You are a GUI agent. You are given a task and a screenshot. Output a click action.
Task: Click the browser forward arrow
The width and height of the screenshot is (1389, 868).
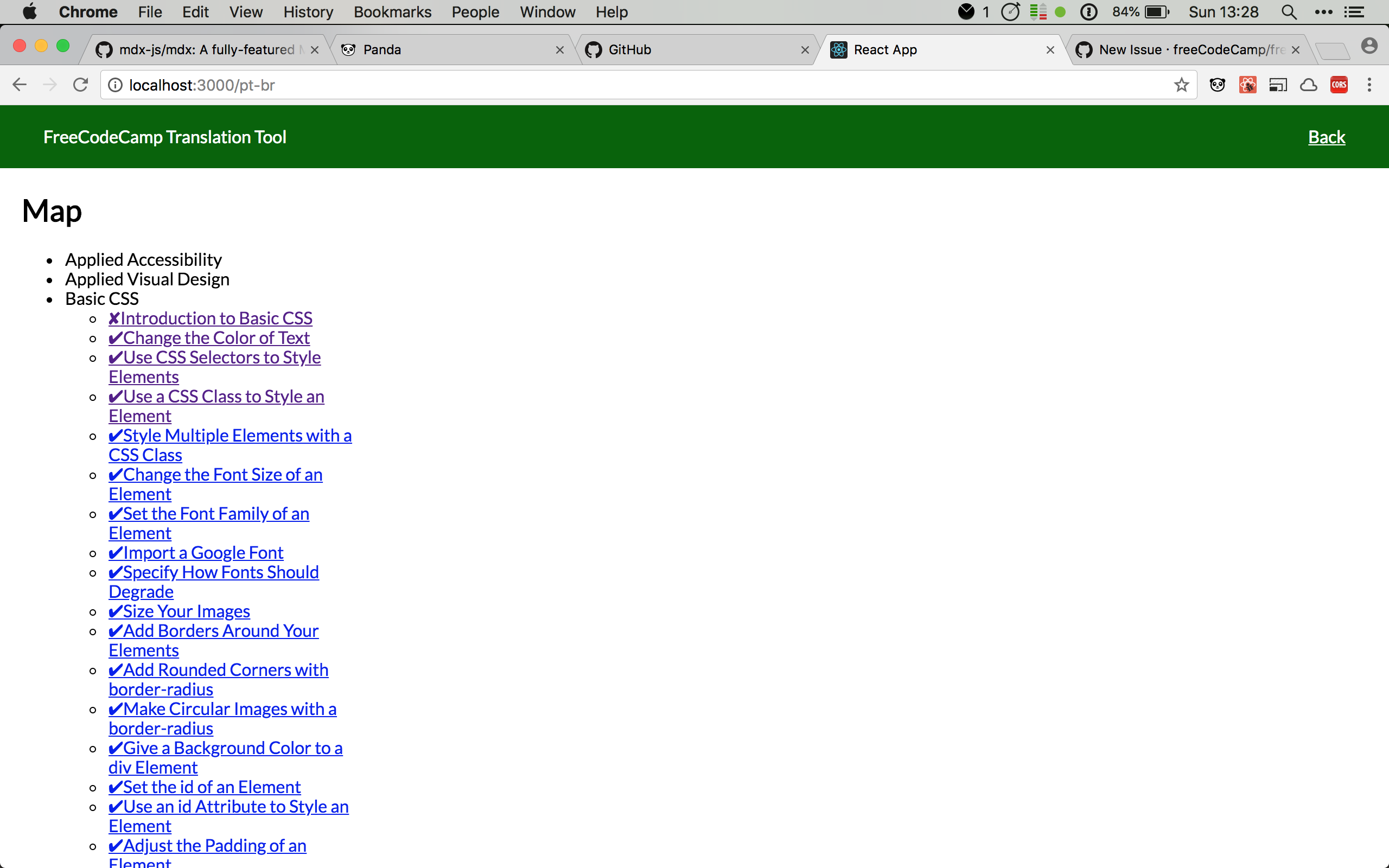click(x=50, y=85)
